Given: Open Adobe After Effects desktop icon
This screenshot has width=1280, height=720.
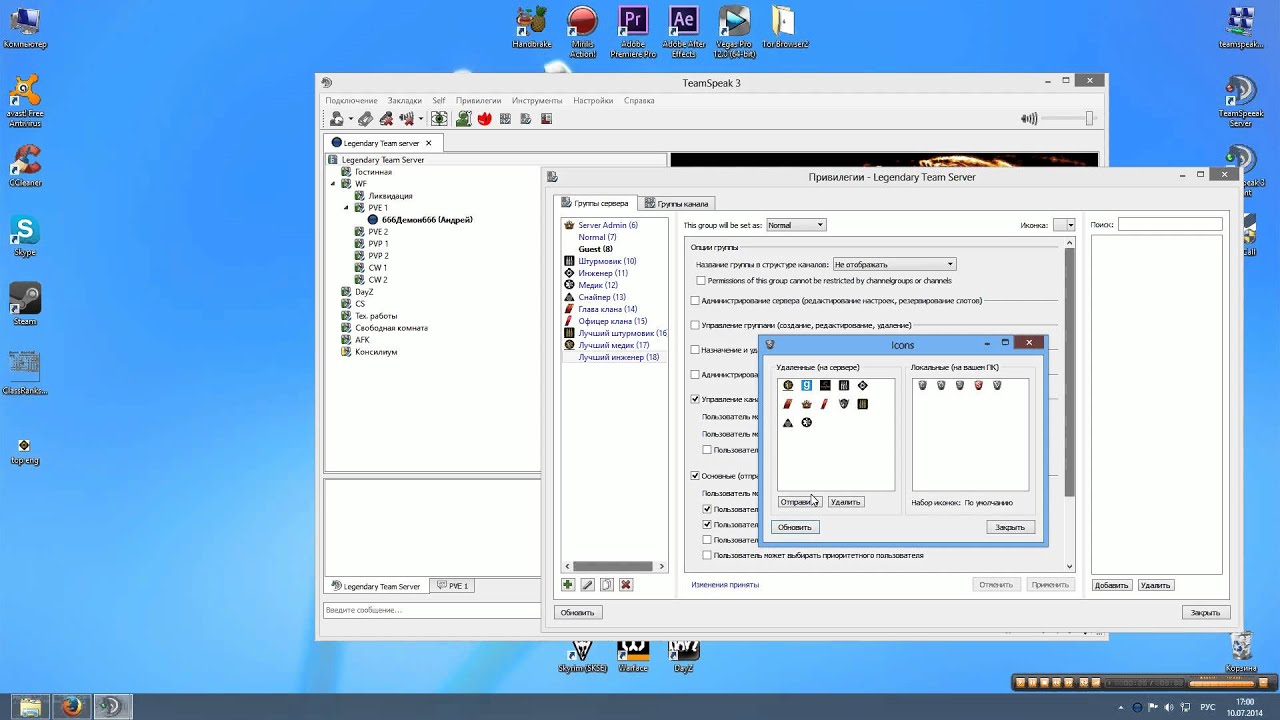Looking at the screenshot, I should (683, 32).
